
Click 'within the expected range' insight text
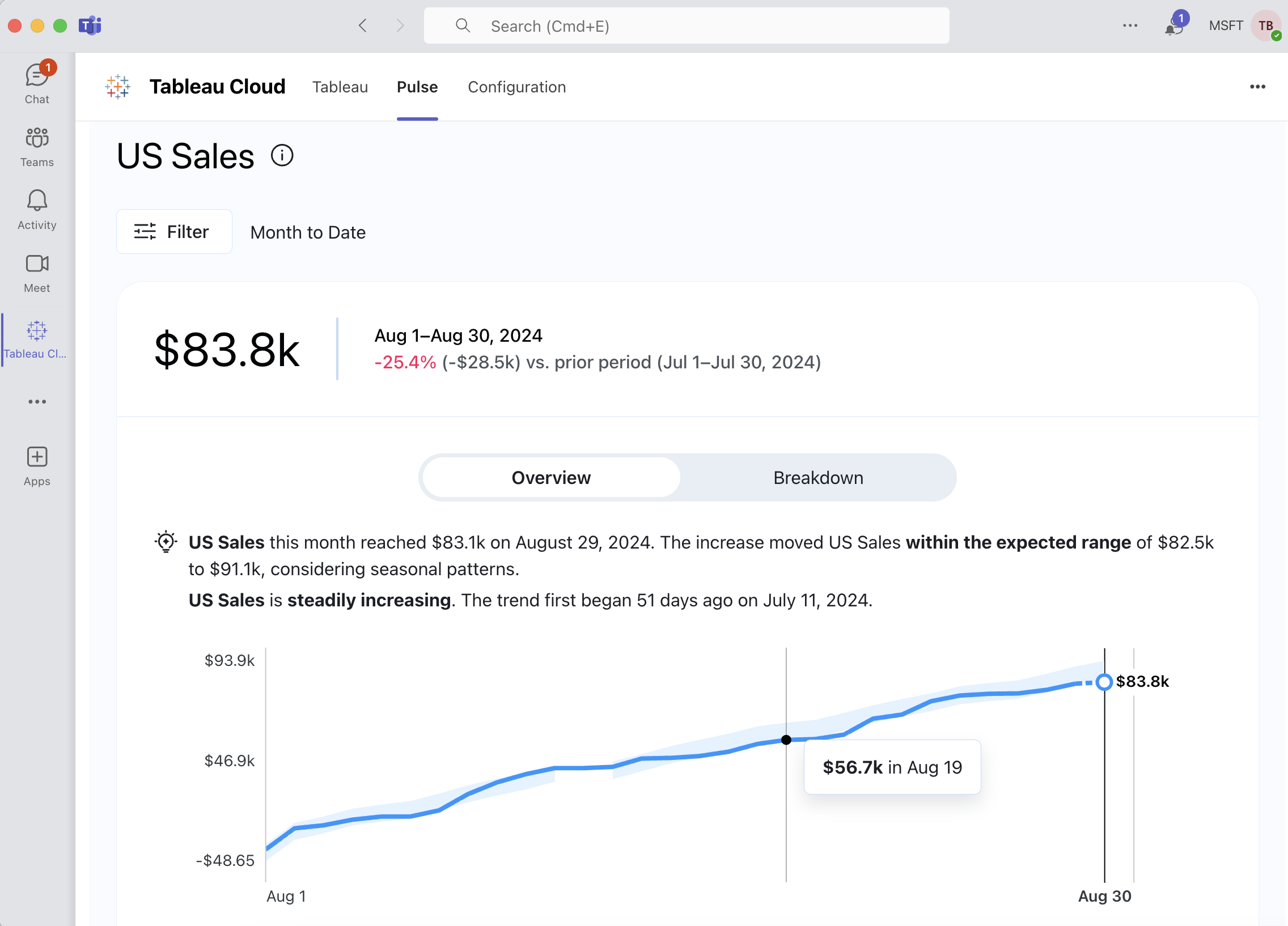(1018, 542)
